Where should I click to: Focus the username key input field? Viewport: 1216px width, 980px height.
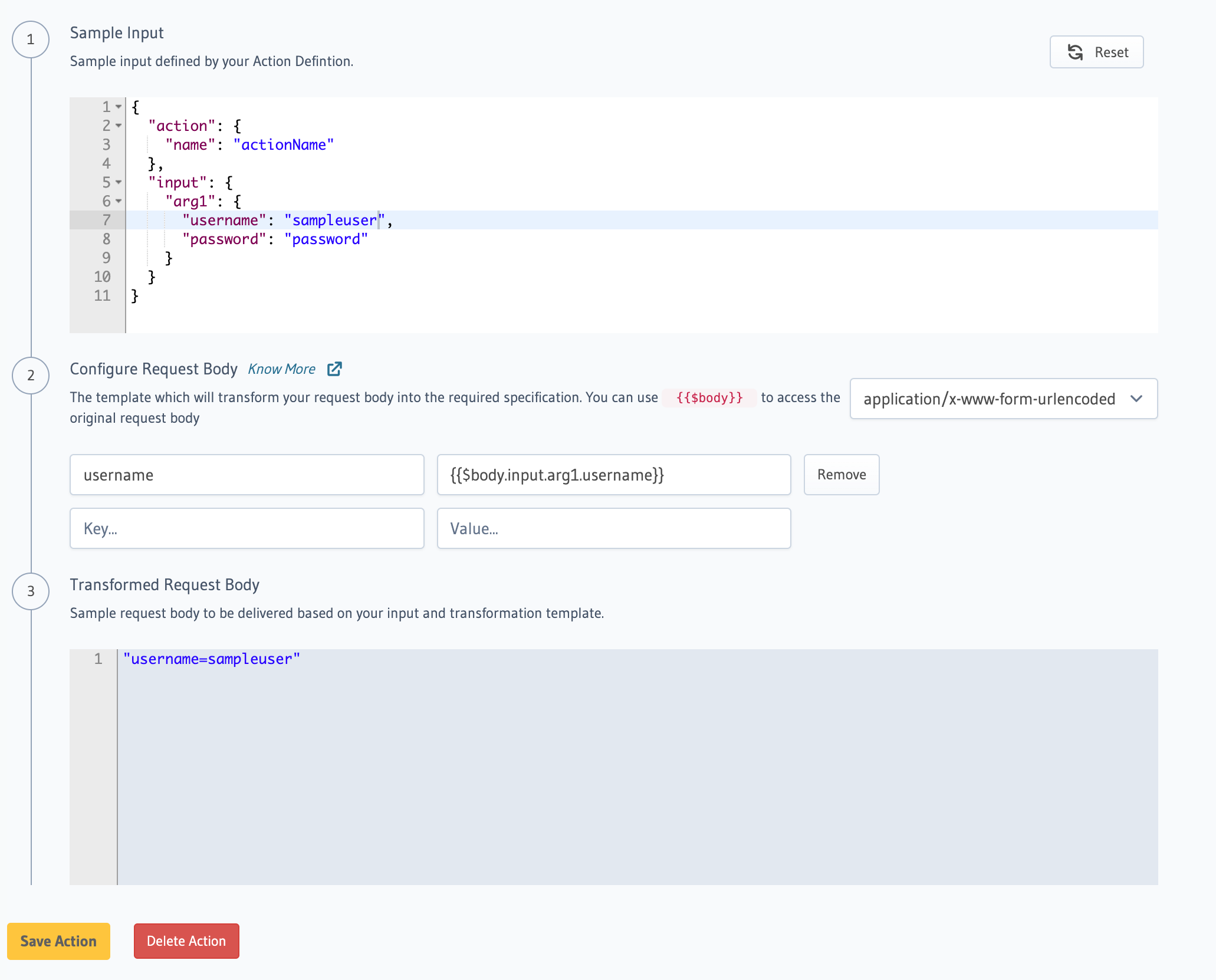[x=247, y=475]
